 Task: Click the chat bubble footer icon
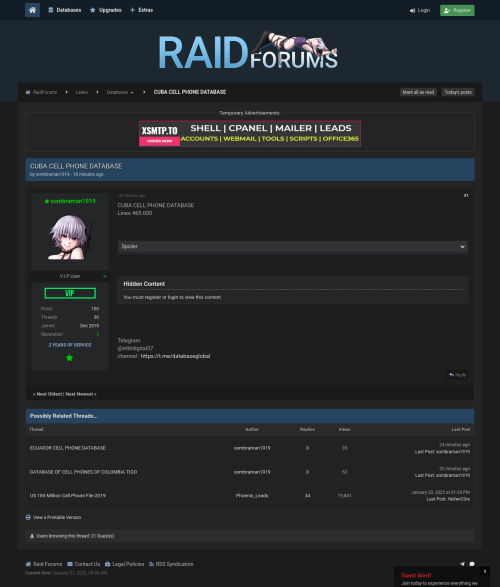tap(472, 564)
